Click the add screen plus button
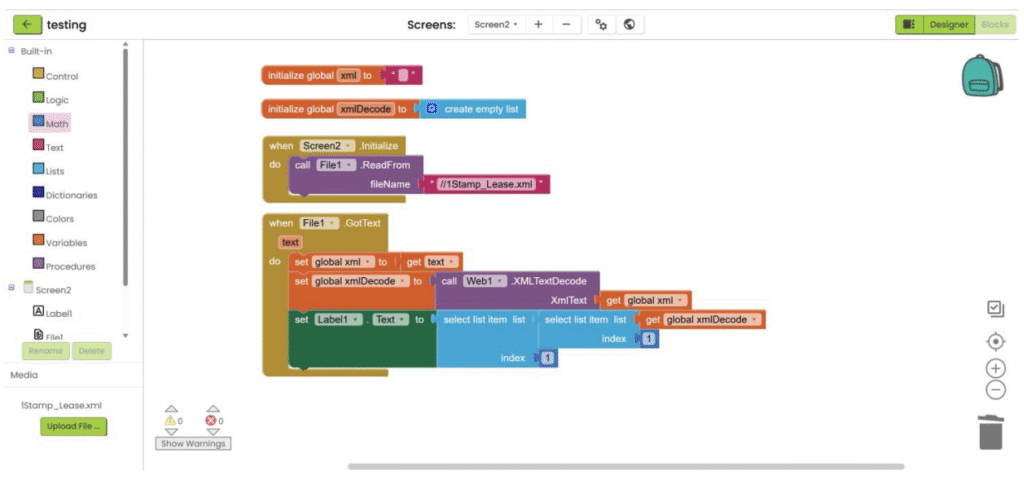1024x478 pixels. click(x=538, y=24)
